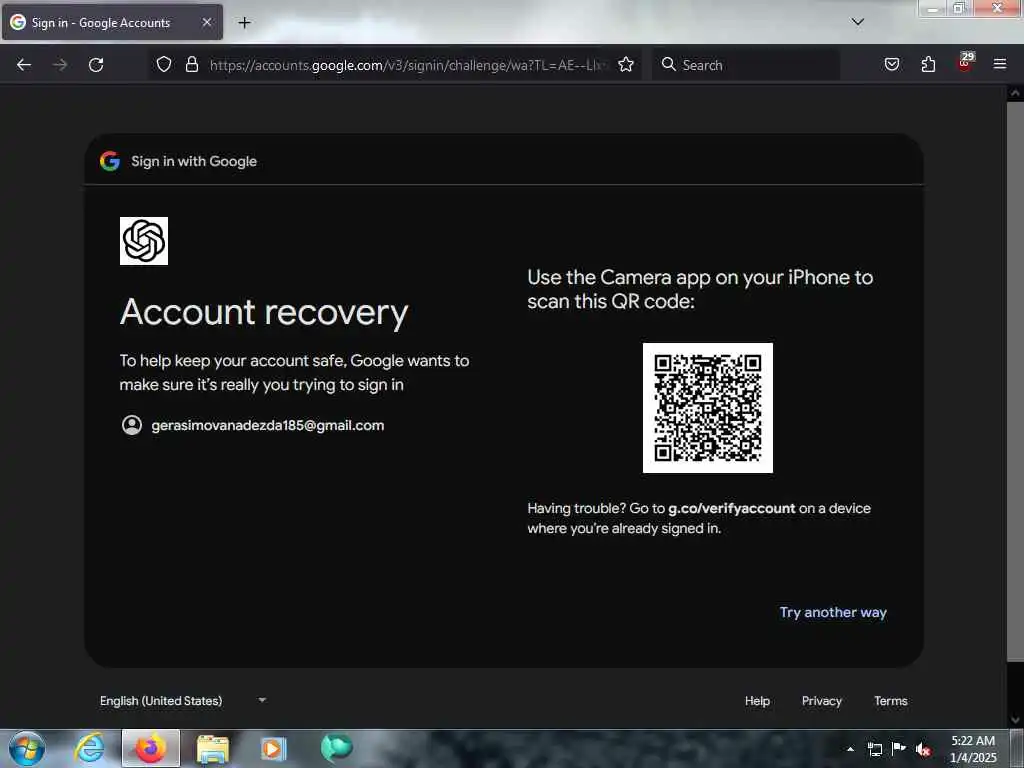Open the Action Center flag icon
The image size is (1024, 768).
(899, 748)
